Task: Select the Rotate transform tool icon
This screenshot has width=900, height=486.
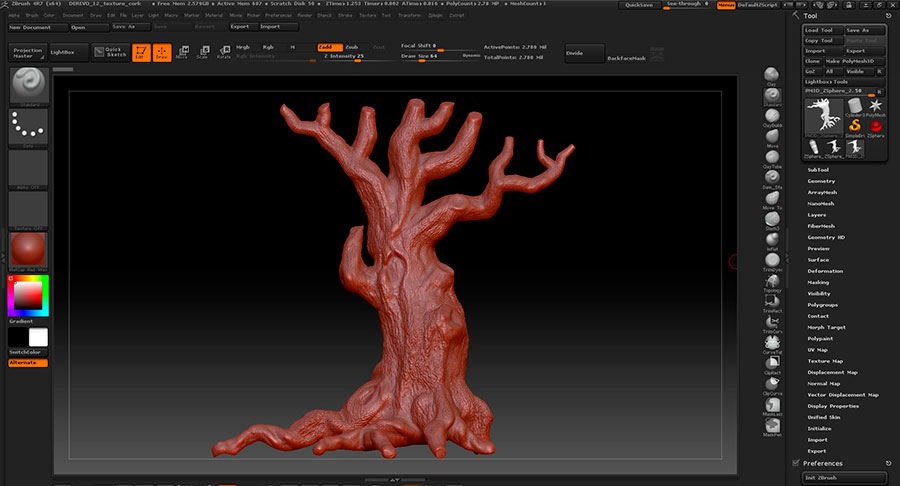Action: 223,52
